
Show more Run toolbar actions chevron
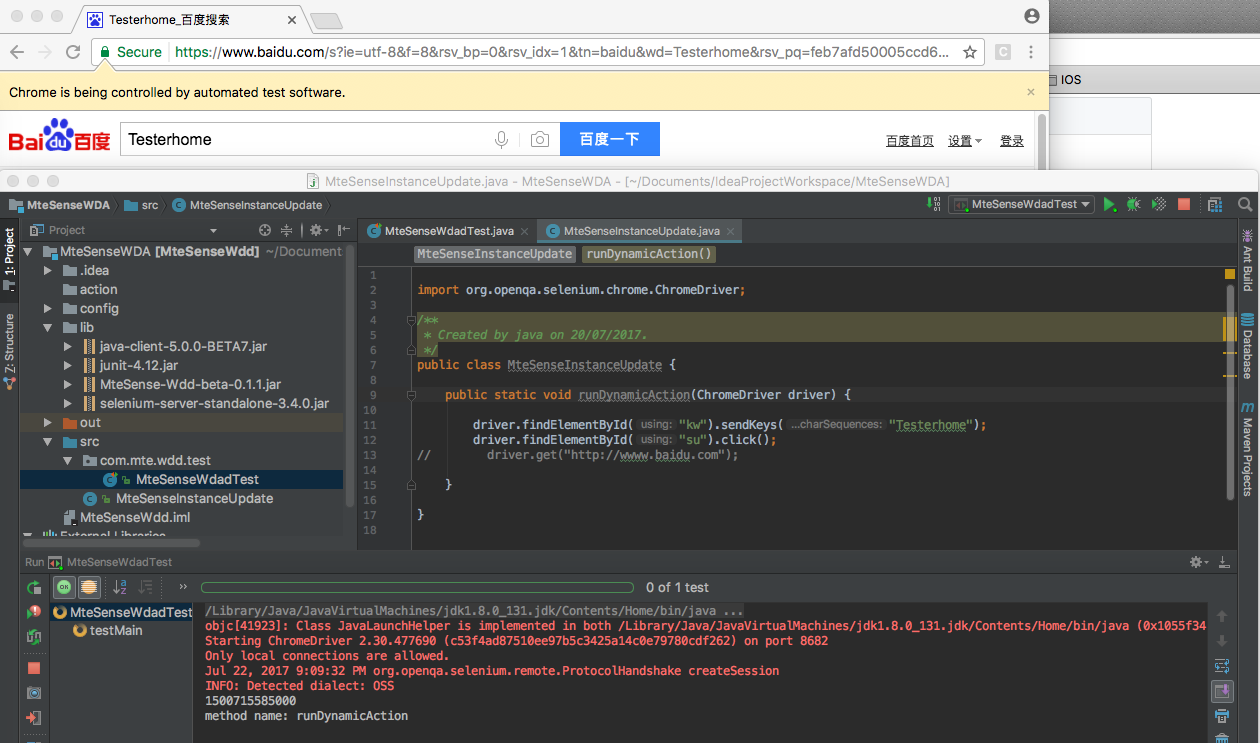[183, 587]
